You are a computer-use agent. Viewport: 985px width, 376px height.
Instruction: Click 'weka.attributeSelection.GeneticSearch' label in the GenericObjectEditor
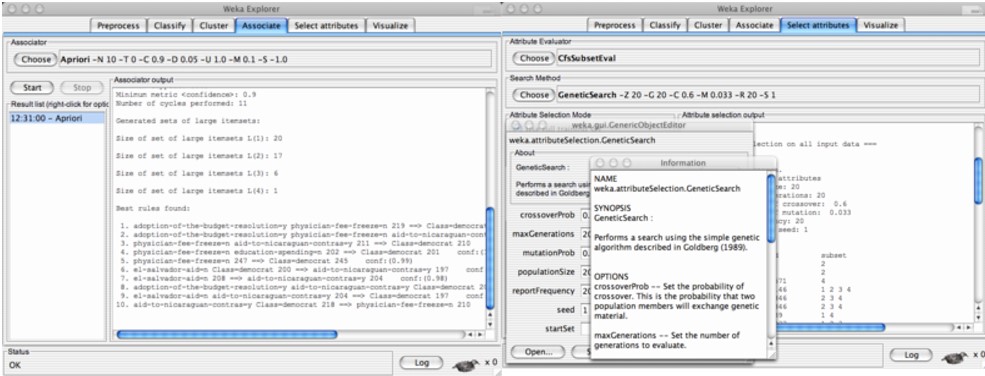[582, 140]
